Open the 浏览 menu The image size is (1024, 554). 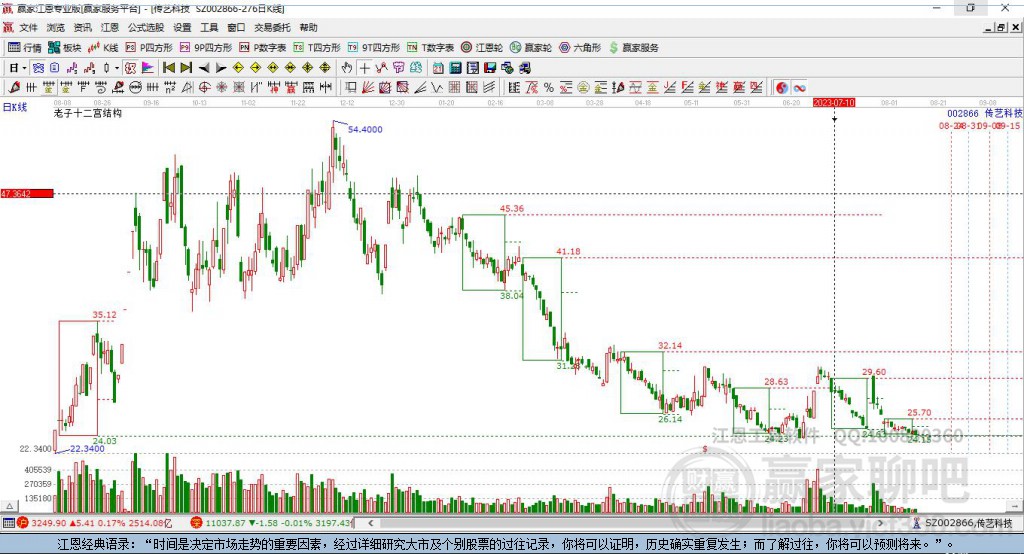click(56, 27)
